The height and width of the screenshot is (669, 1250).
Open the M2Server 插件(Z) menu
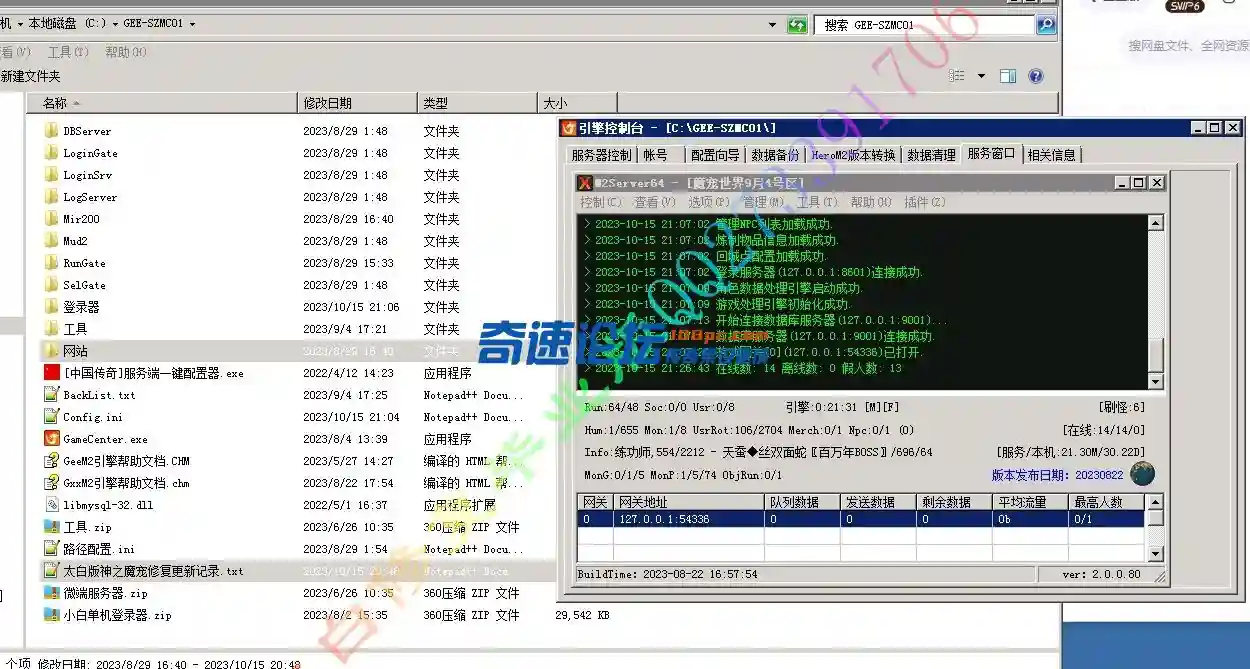pos(924,202)
